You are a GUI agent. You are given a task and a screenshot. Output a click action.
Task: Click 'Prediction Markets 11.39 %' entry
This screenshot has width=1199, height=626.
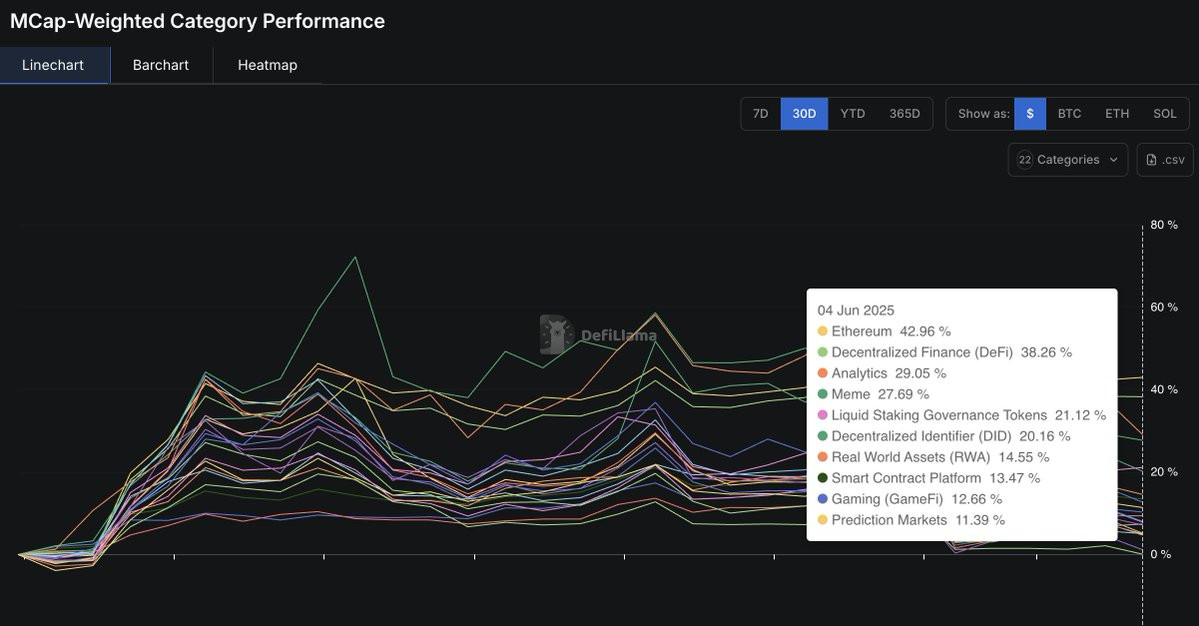[x=911, y=521]
